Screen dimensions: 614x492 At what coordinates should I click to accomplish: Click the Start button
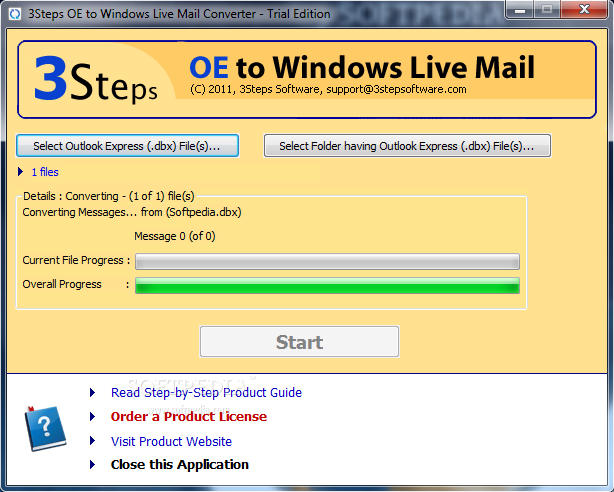pos(299,342)
